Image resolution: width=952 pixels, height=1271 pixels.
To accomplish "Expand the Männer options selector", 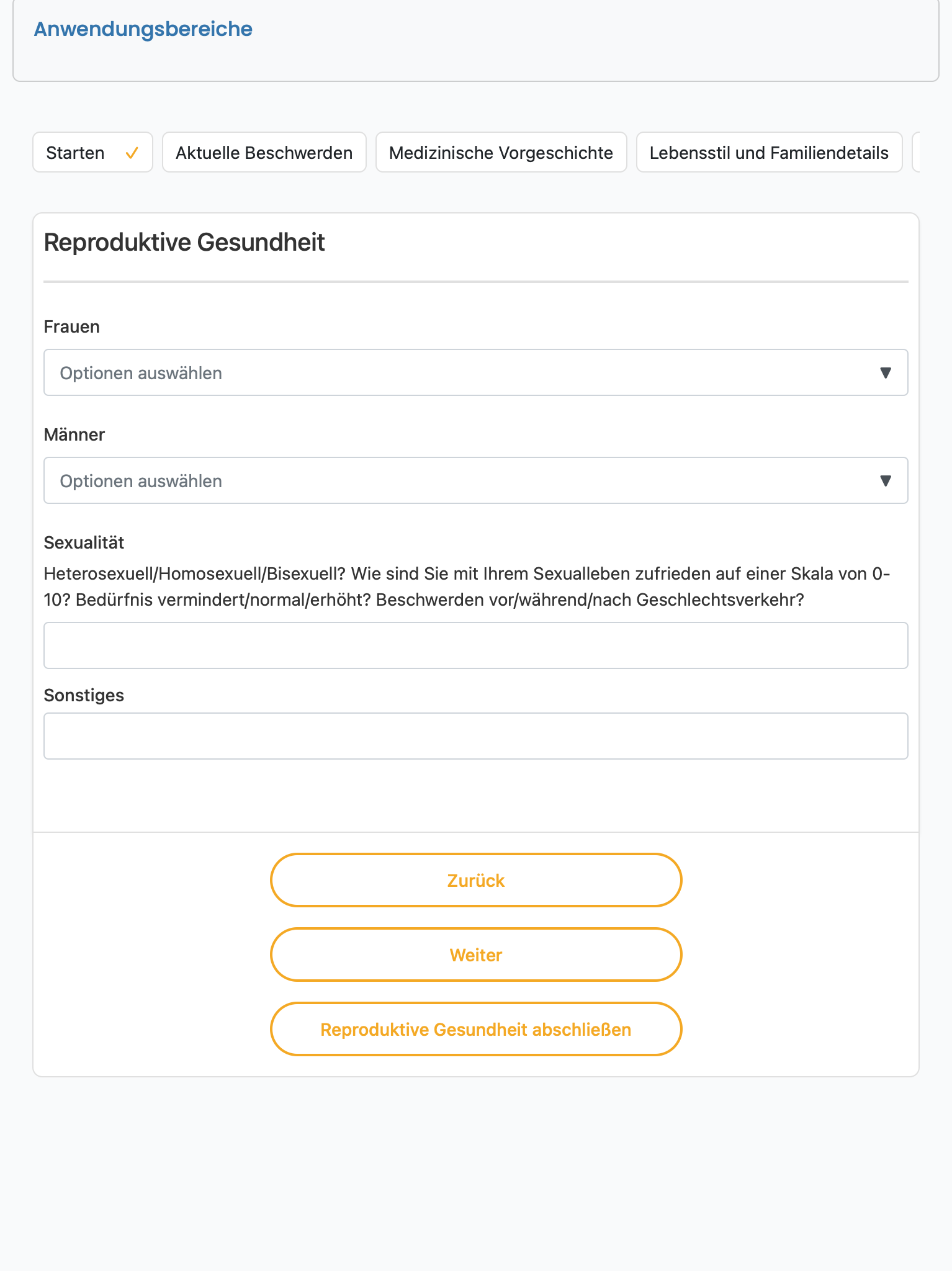I will pos(475,480).
